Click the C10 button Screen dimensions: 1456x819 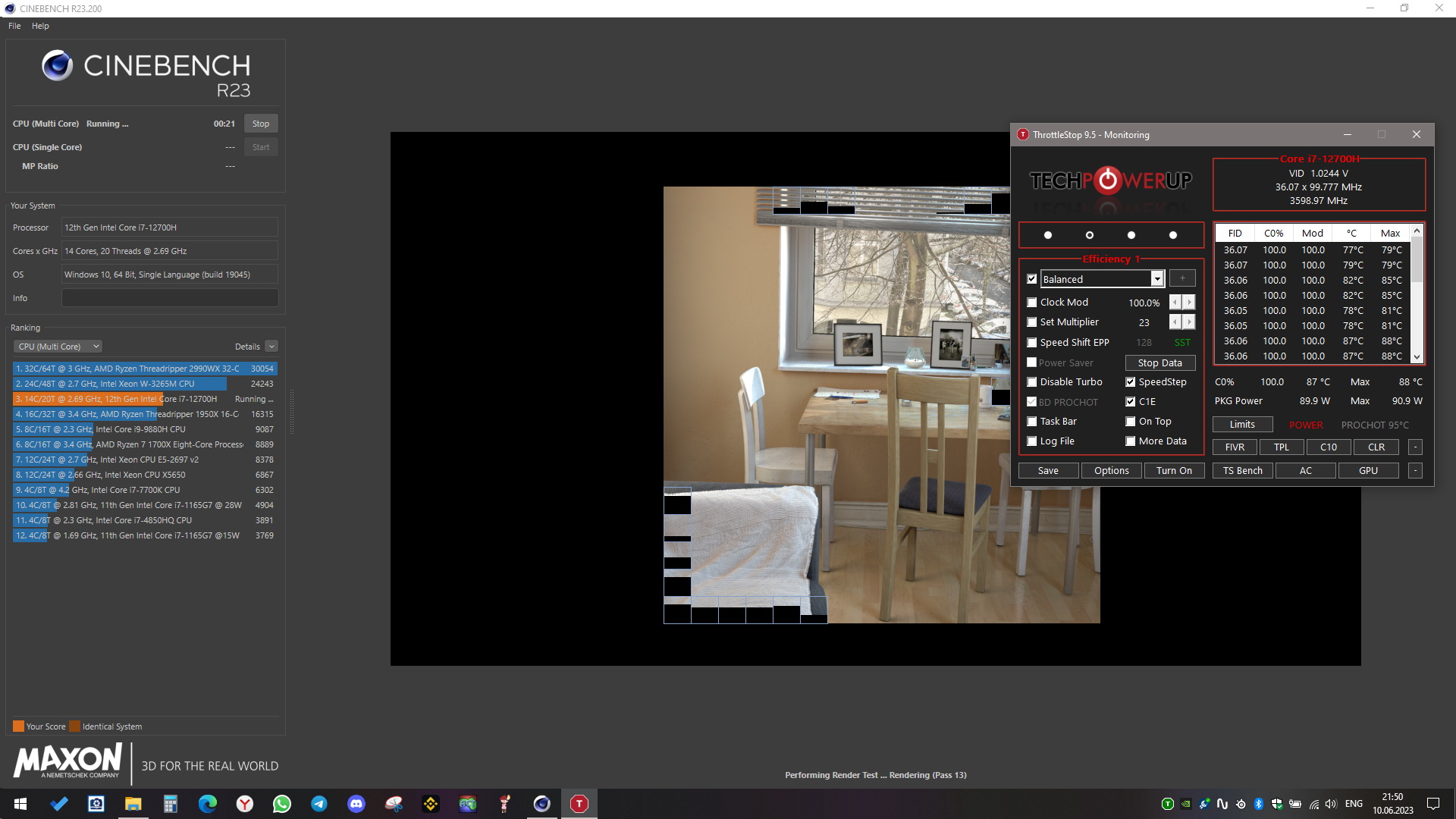coord(1329,447)
